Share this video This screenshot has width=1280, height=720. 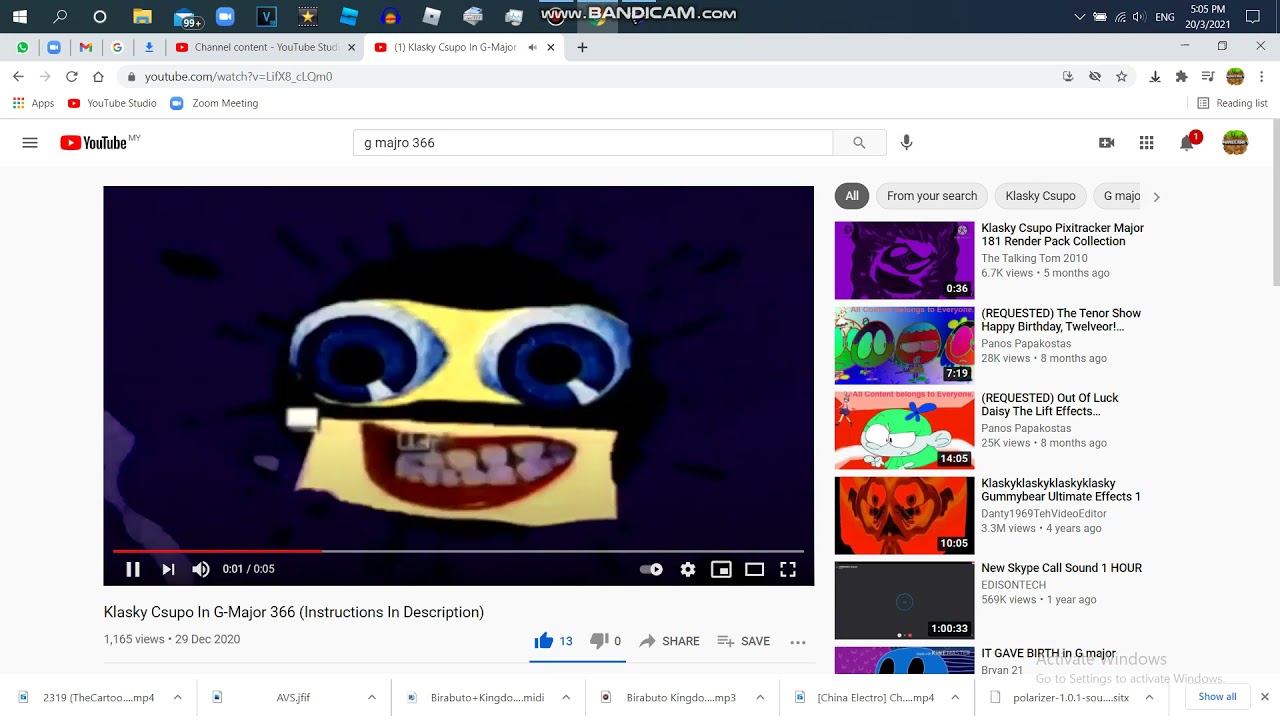pos(669,641)
